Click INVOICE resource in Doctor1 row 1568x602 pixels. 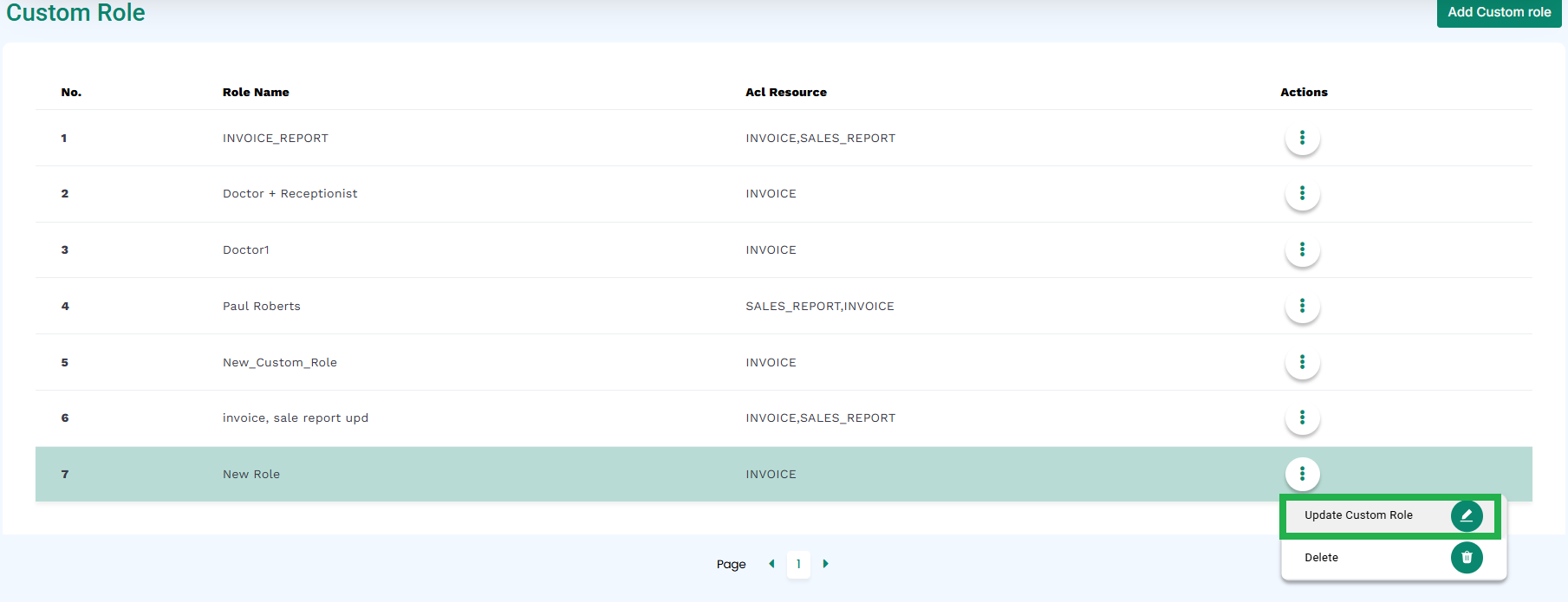pyautogui.click(x=771, y=249)
